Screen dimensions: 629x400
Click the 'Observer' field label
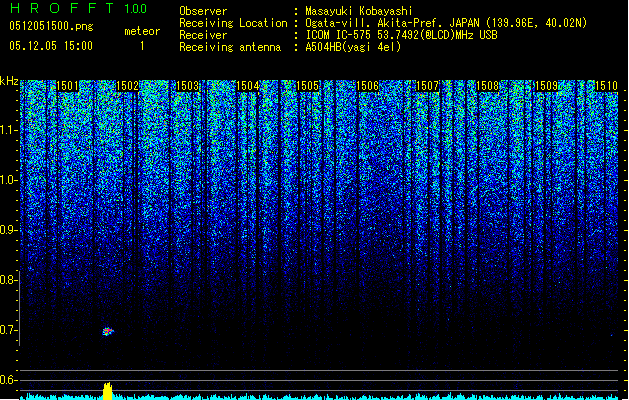click(203, 11)
